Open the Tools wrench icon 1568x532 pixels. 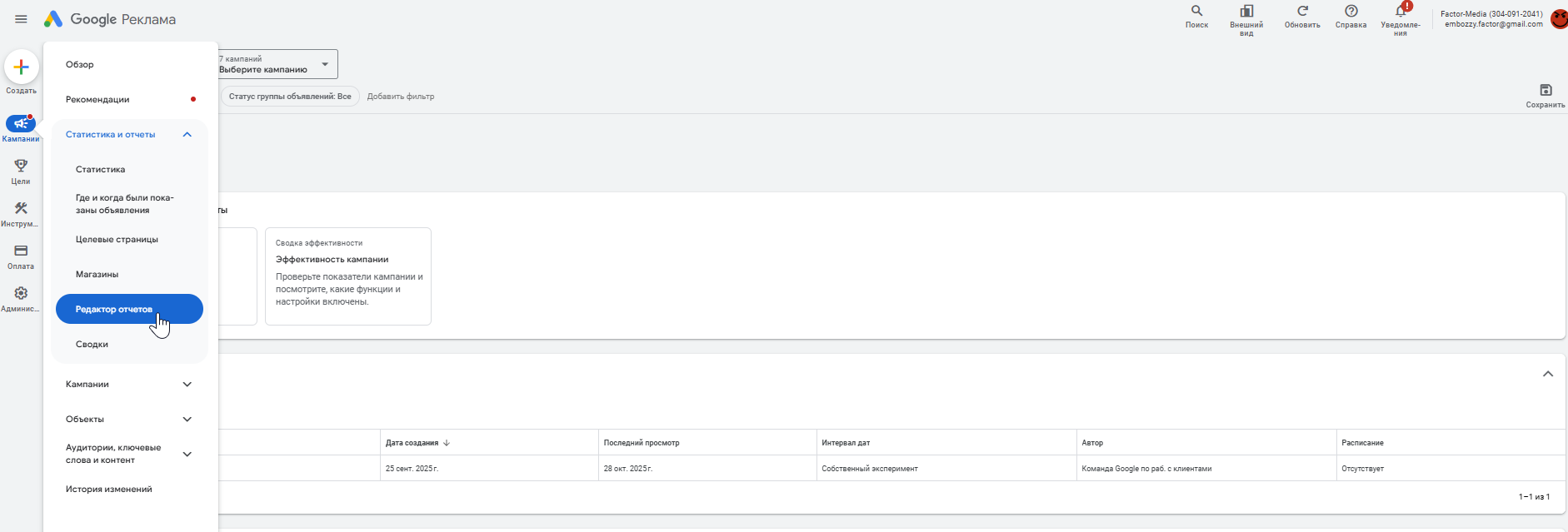tap(21, 208)
